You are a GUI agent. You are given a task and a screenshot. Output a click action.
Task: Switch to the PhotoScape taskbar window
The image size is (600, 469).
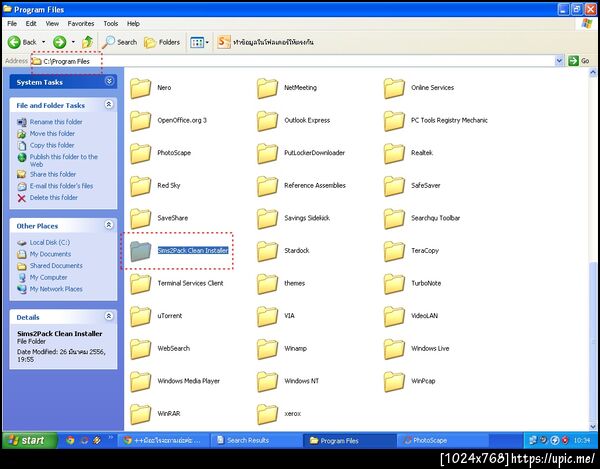point(443,440)
